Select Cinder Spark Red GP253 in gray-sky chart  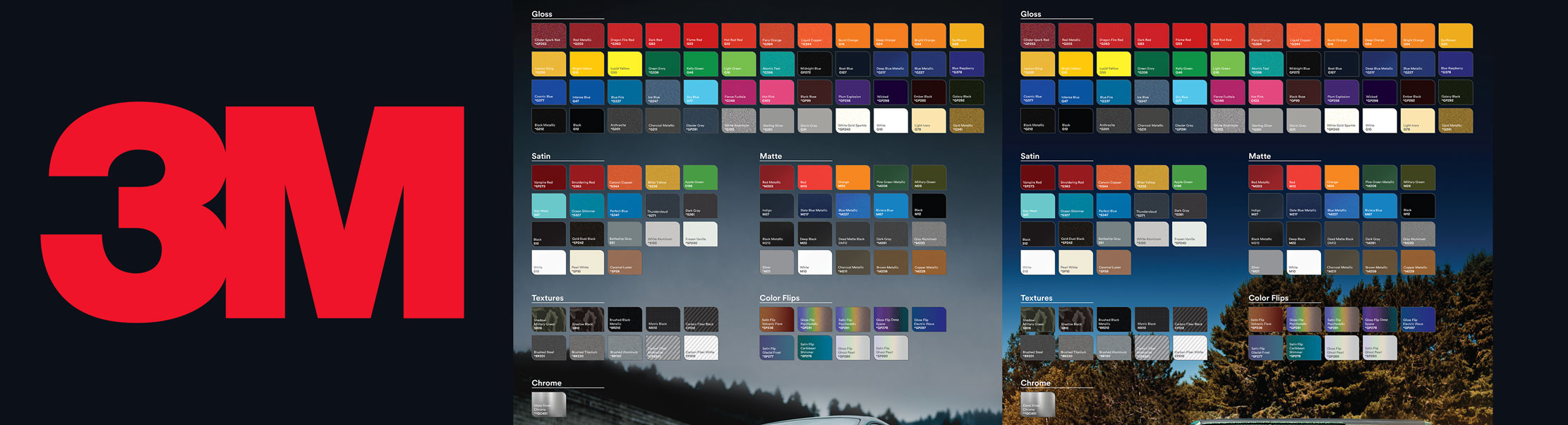(x=548, y=35)
